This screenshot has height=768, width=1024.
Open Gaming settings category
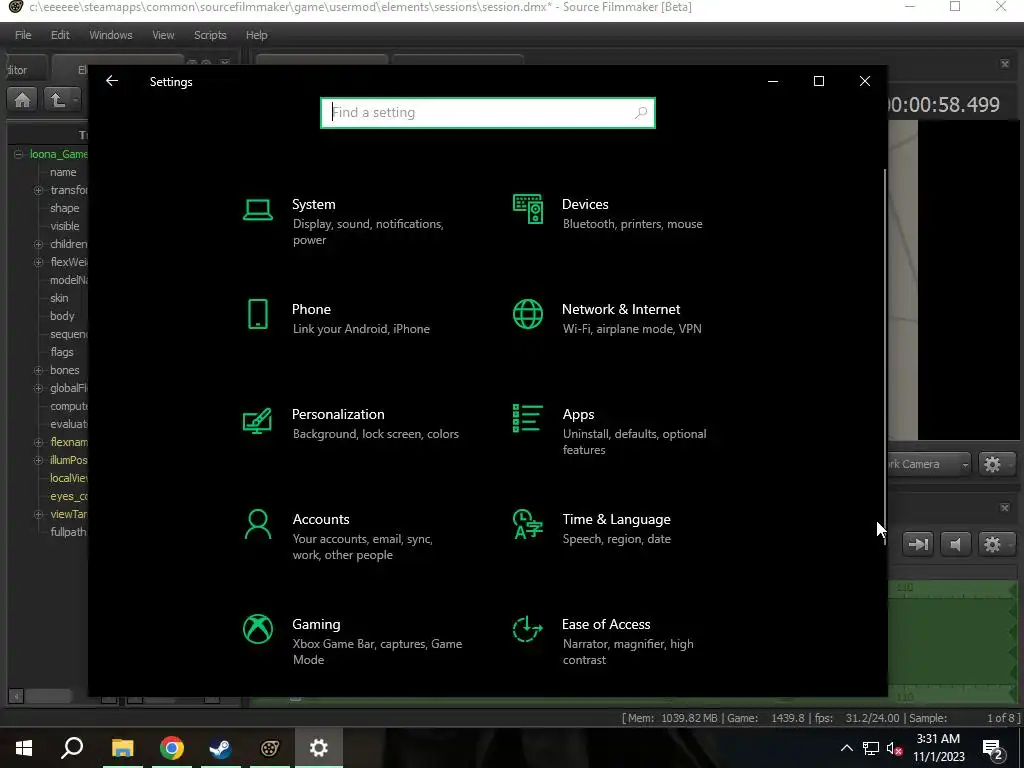[353, 641]
